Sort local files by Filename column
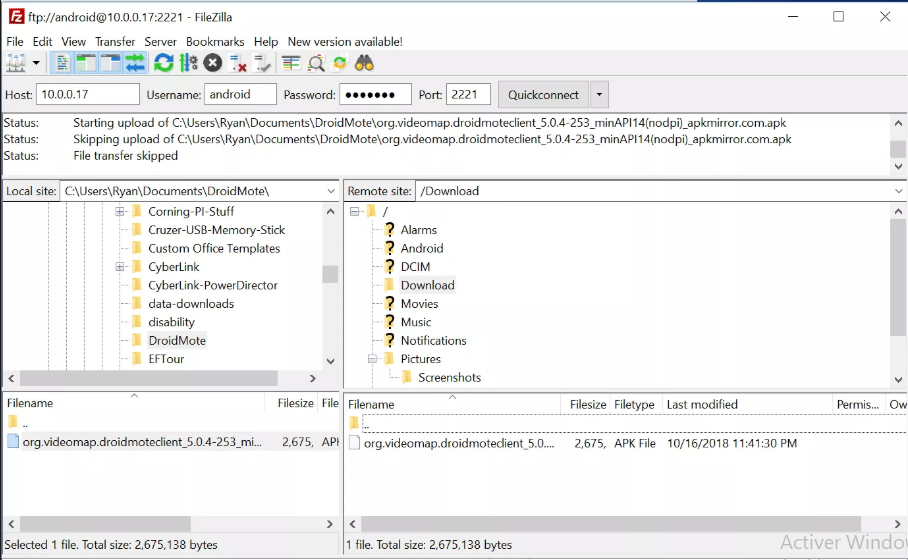This screenshot has height=560, width=908. tap(134, 403)
